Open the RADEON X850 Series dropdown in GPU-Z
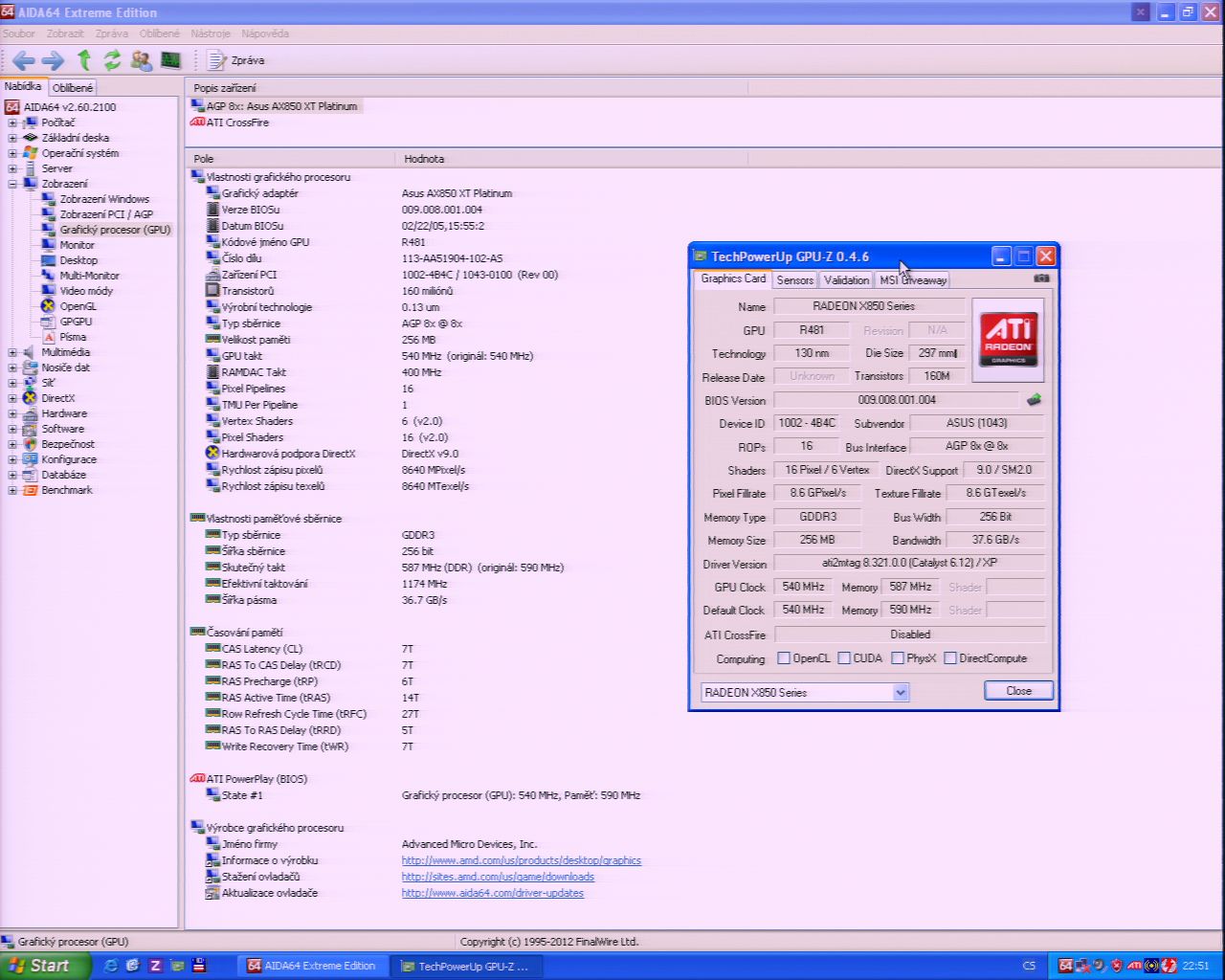1225x980 pixels. 900,692
